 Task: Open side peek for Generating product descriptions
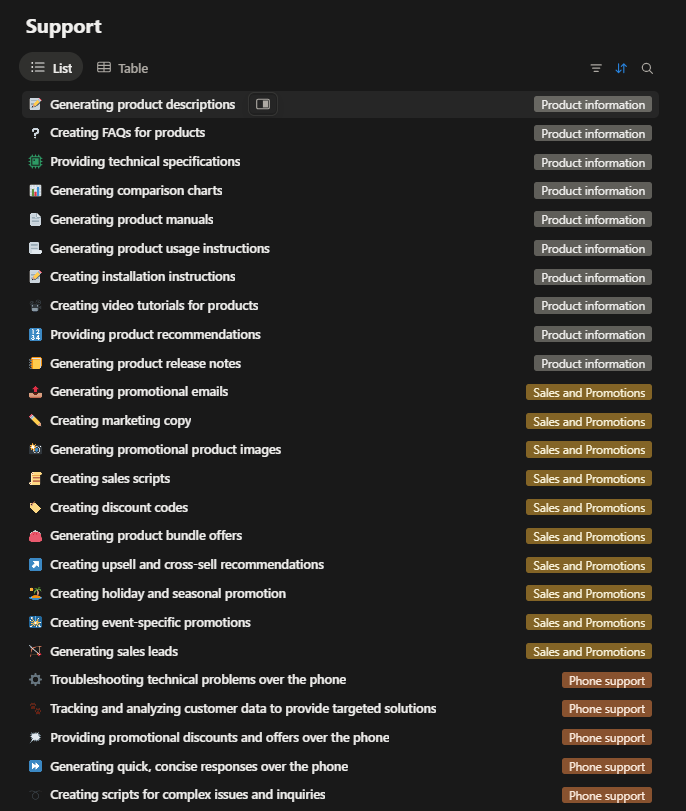262,103
